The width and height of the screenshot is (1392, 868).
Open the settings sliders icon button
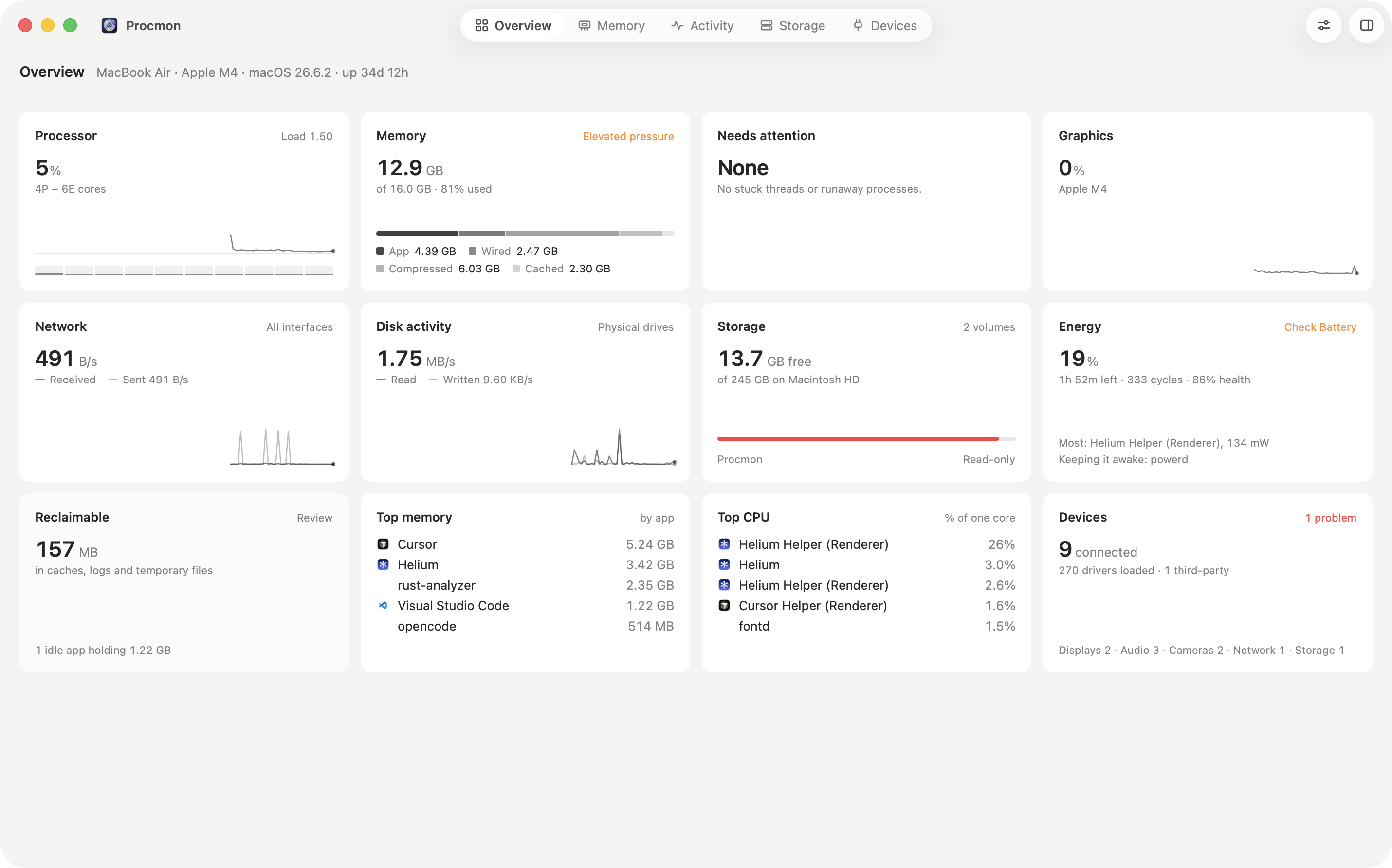[x=1323, y=25]
